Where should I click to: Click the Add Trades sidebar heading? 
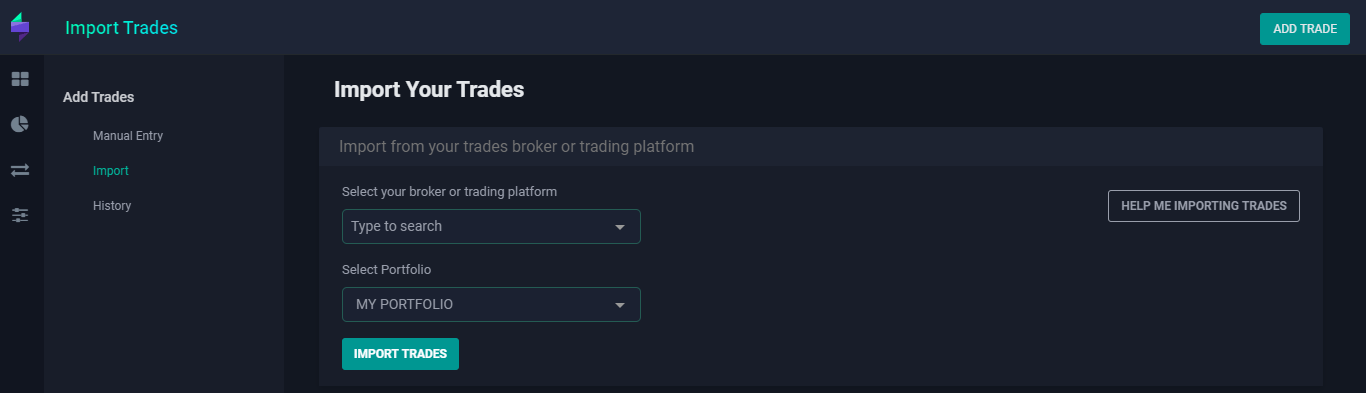pyautogui.click(x=98, y=97)
